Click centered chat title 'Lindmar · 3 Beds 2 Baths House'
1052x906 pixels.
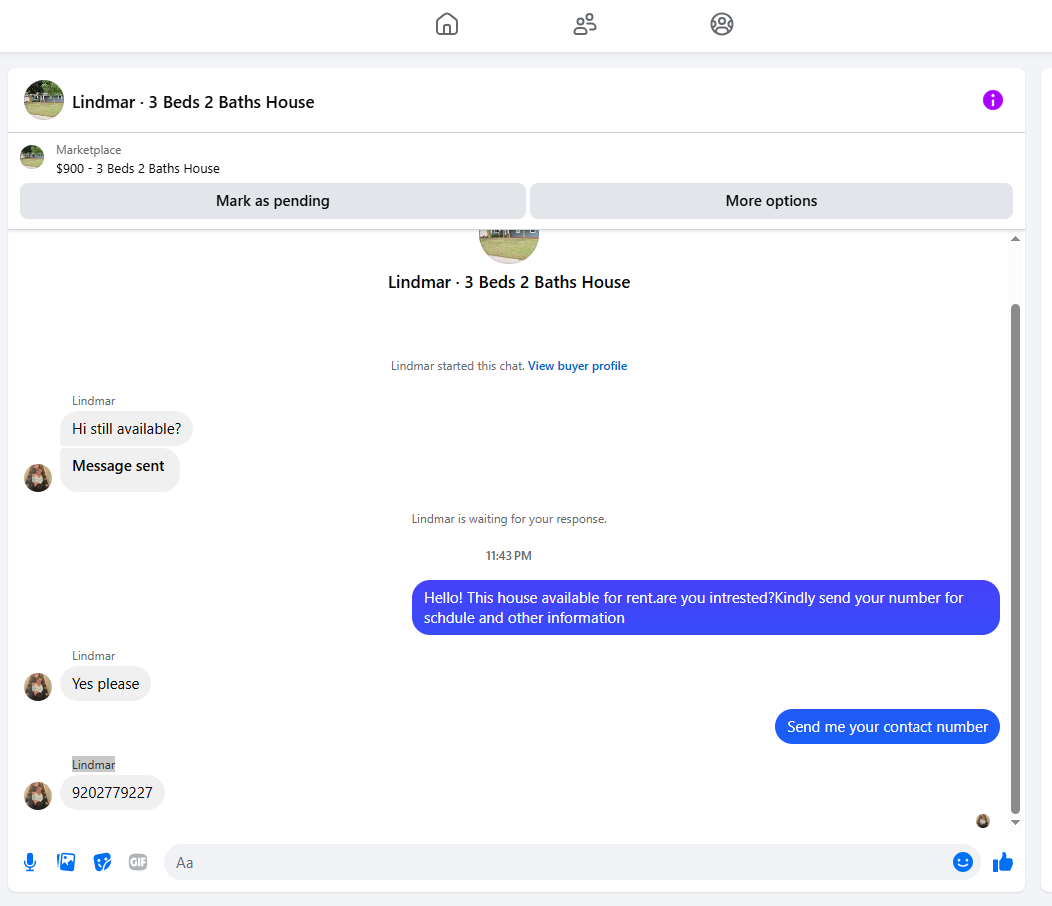(509, 282)
